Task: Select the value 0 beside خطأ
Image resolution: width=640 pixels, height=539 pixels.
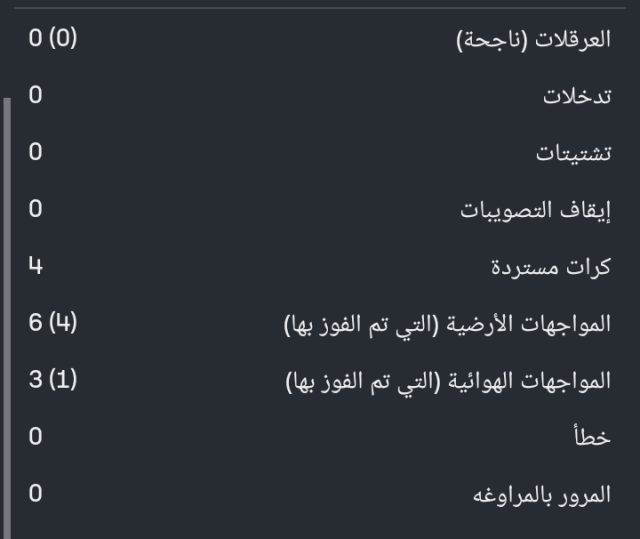Action: click(x=35, y=436)
